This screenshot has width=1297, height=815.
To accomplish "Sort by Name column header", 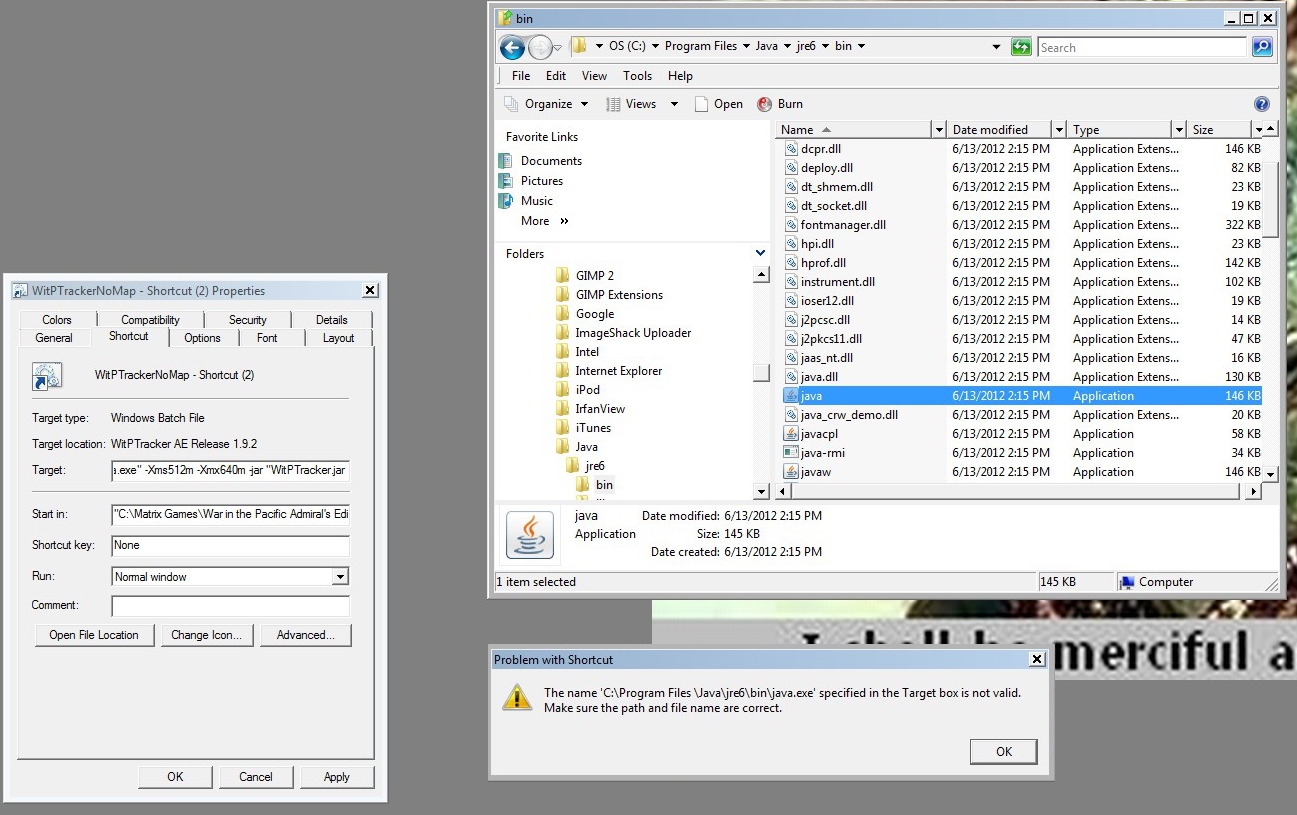I will click(855, 130).
